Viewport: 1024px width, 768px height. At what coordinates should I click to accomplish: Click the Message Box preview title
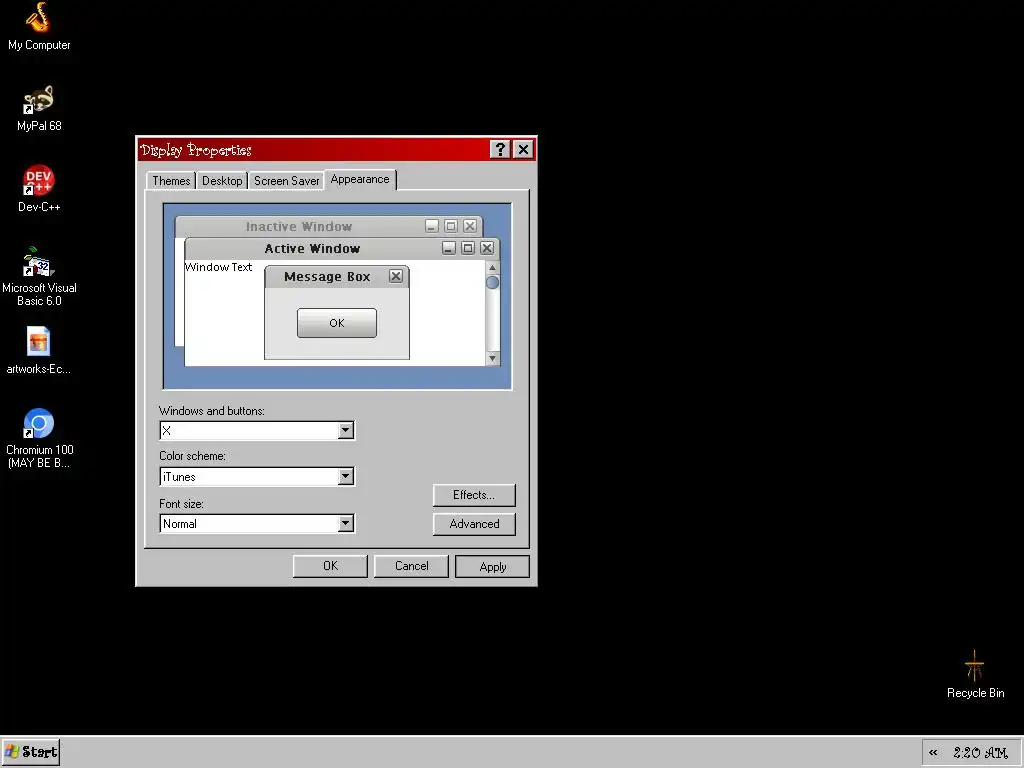point(327,277)
